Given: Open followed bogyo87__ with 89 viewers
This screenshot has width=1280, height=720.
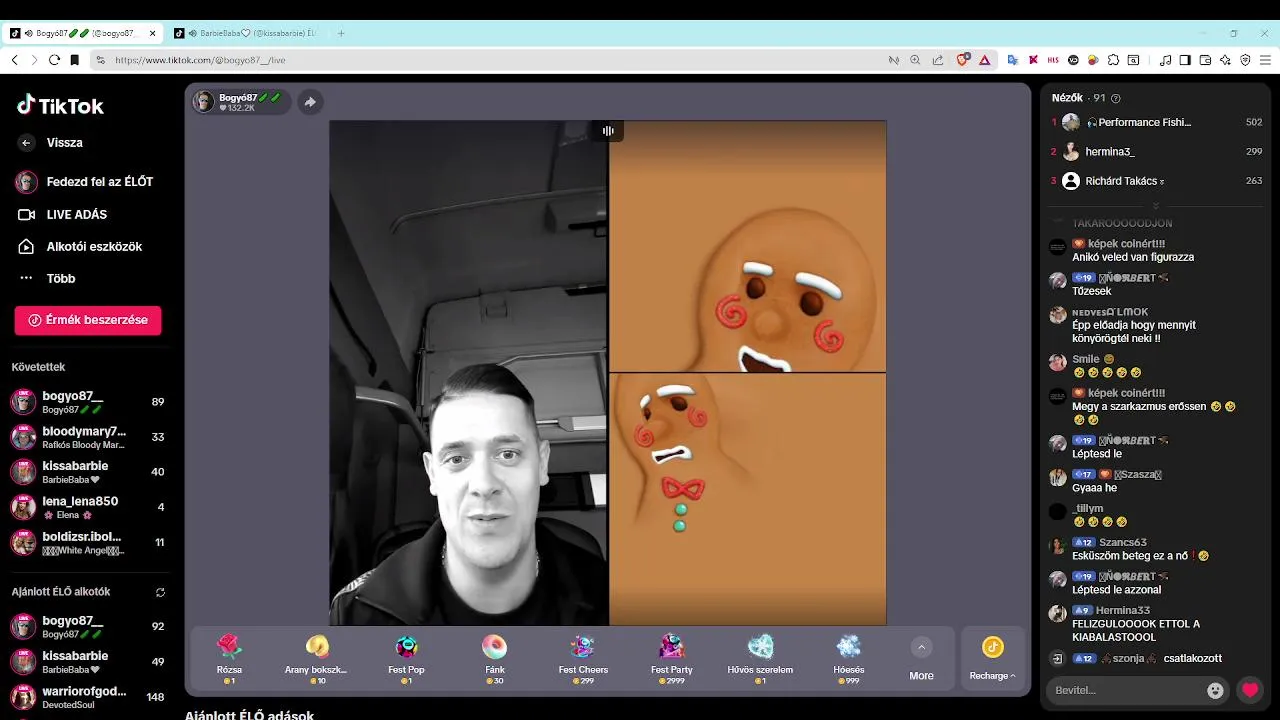Looking at the screenshot, I should [88, 402].
